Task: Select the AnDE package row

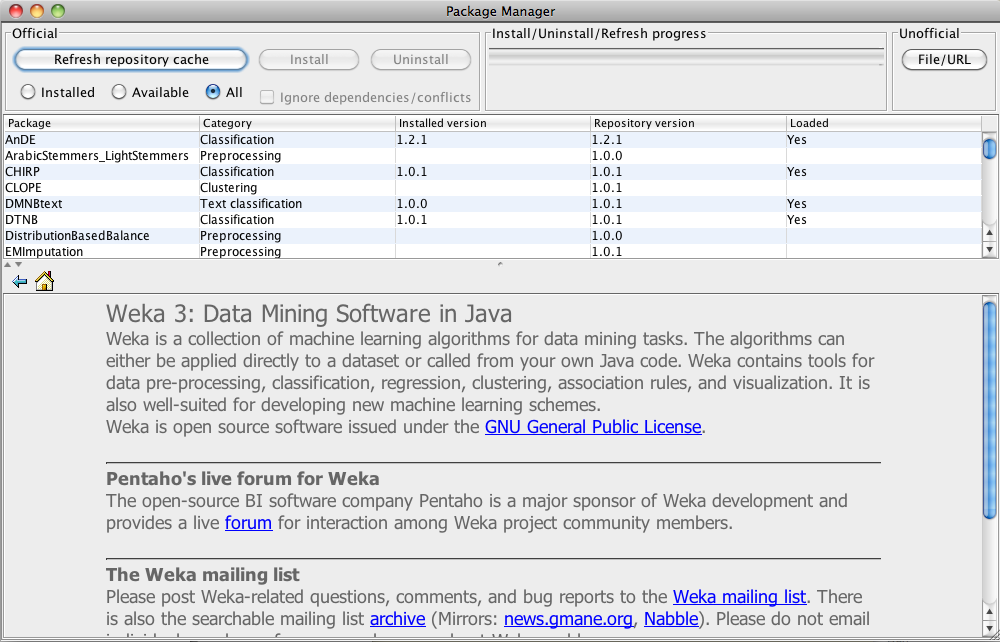Action: 493,140
